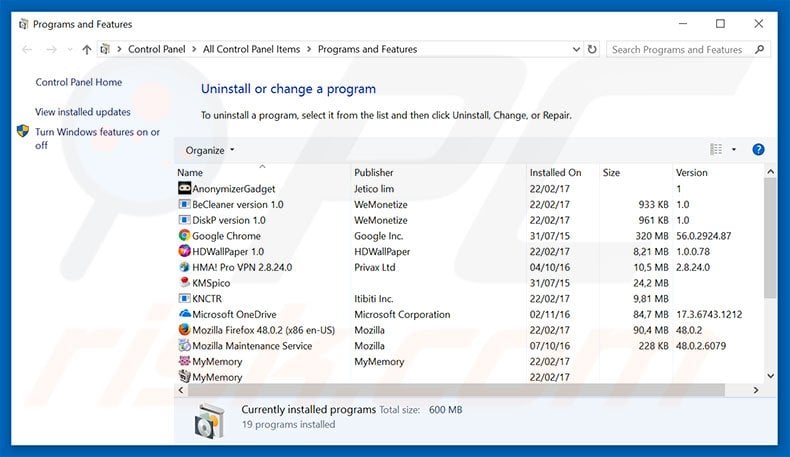The image size is (790, 457).
Task: Click the last MyMemory row icon
Action: coord(184,376)
